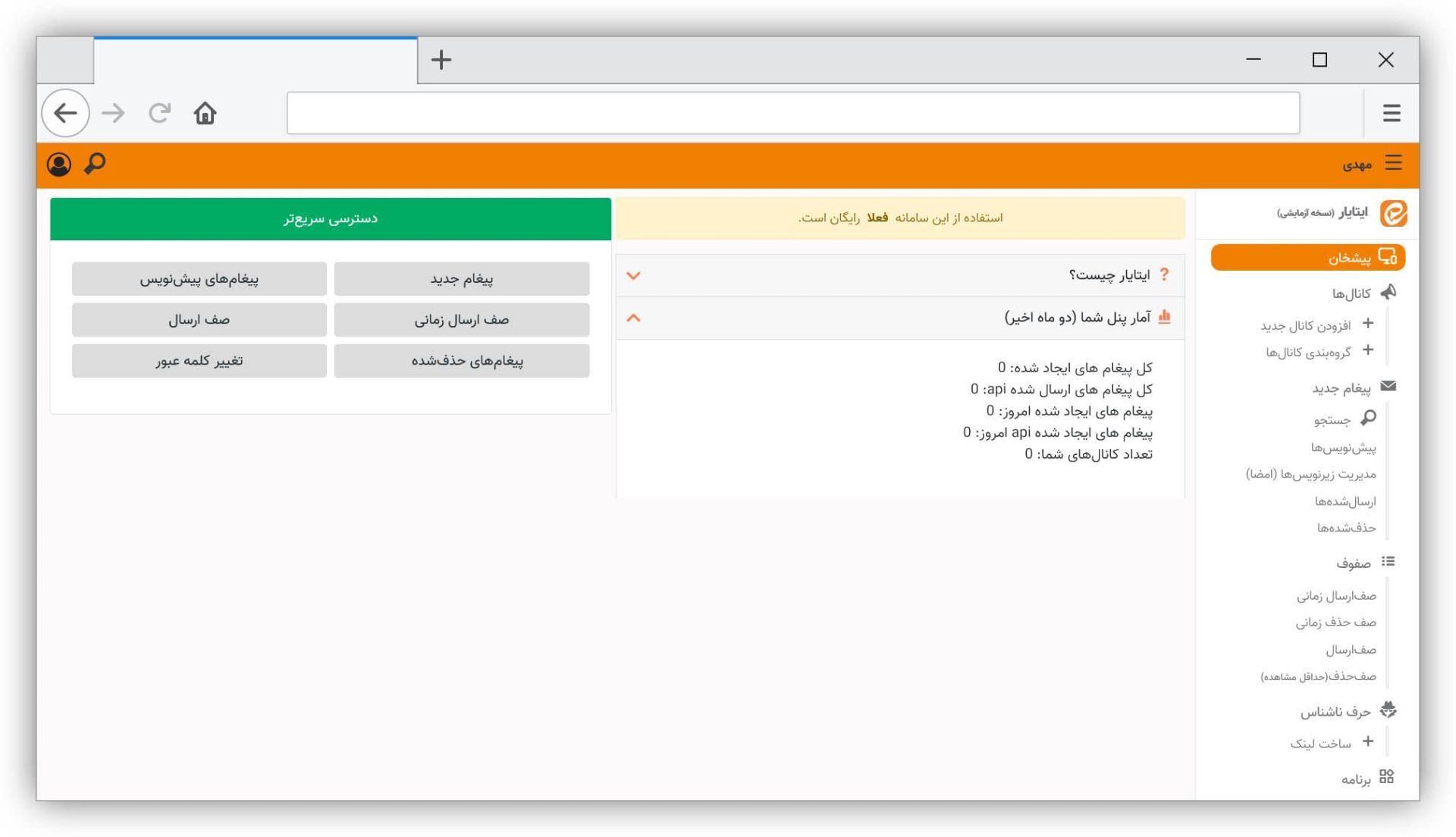
Task: Open برنامه sidebar item
Action: click(1356, 779)
